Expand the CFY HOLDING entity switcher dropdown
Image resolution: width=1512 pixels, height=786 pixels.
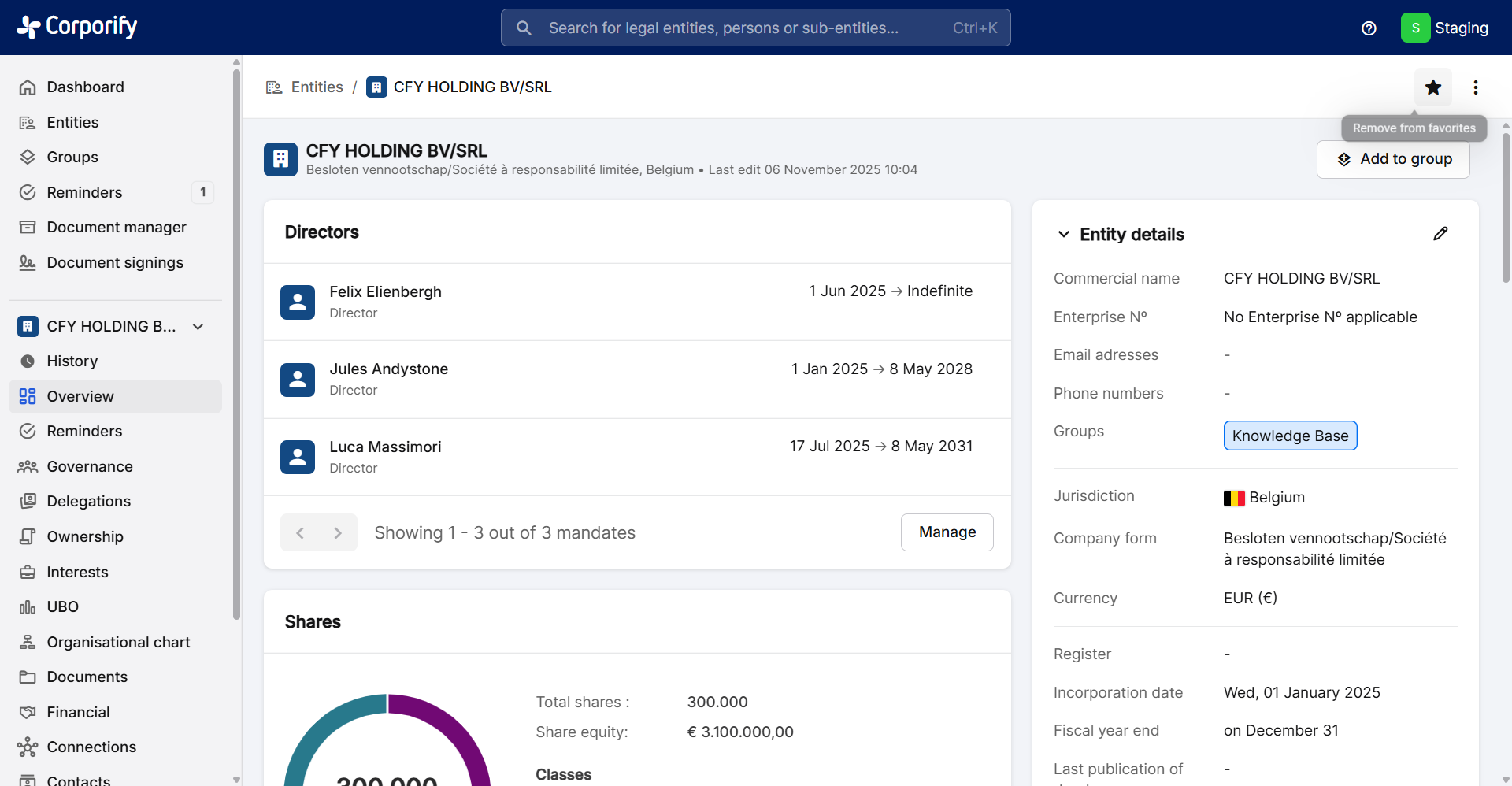(x=198, y=327)
